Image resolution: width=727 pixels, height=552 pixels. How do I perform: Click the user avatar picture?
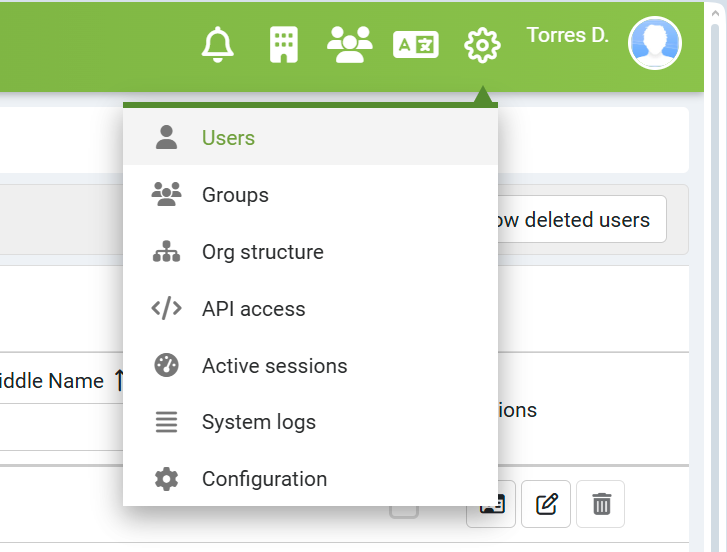click(x=655, y=43)
